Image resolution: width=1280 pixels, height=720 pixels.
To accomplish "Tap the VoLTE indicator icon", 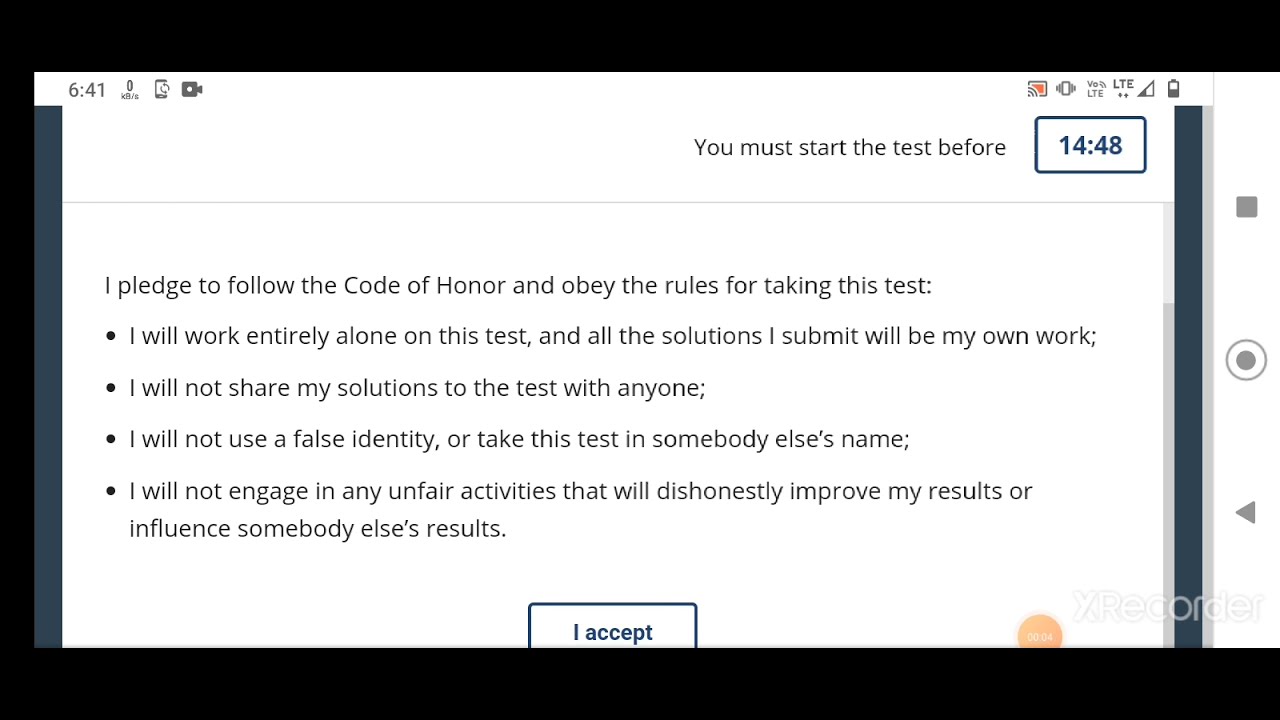I will tap(1096, 89).
